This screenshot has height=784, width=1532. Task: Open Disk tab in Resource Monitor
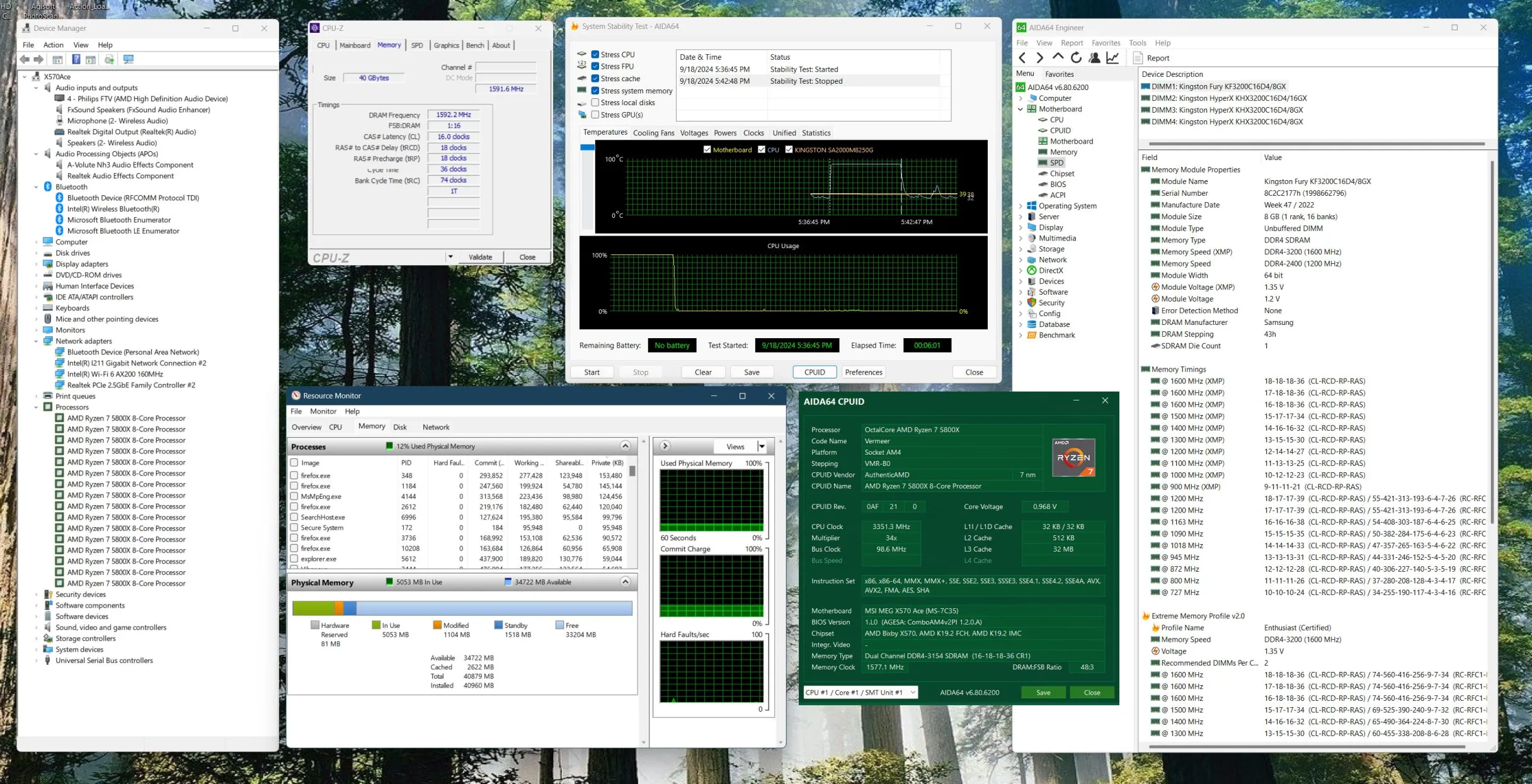[400, 427]
